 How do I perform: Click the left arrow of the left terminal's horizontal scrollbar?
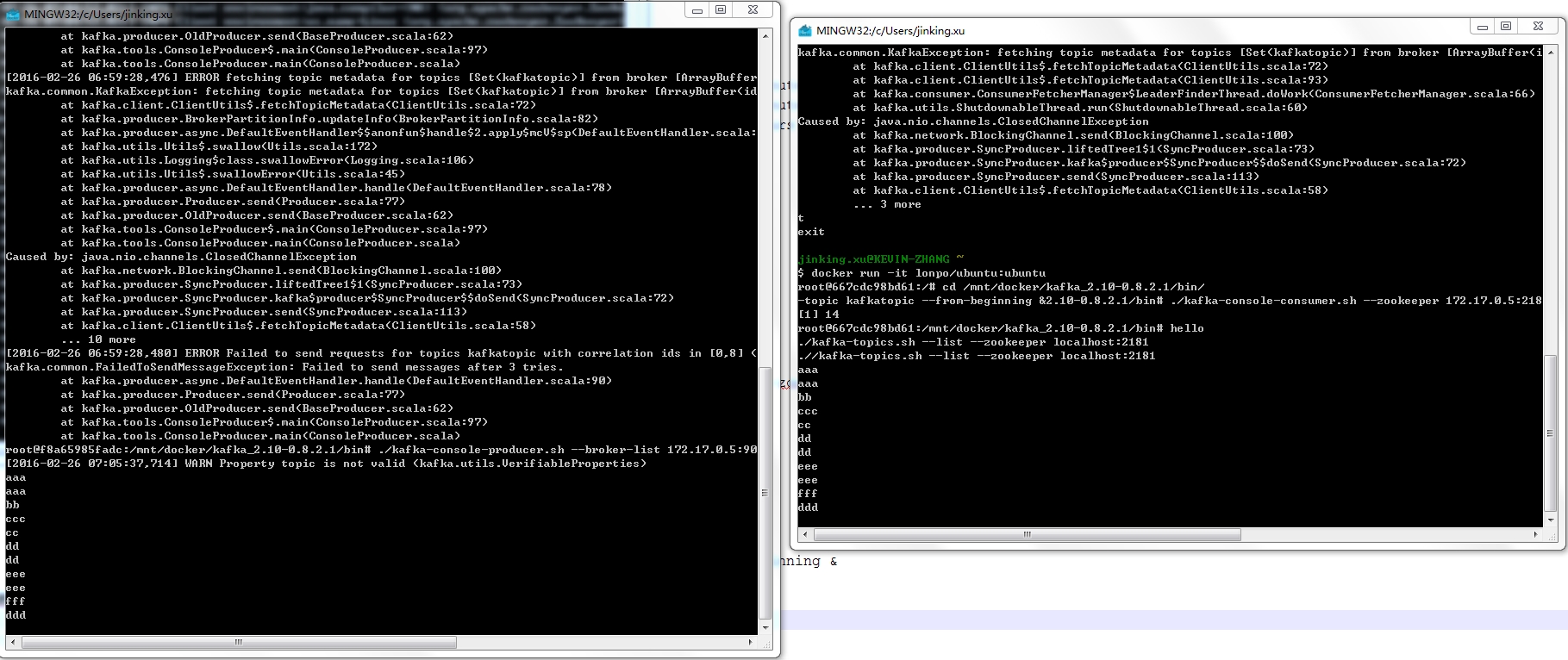click(x=13, y=643)
